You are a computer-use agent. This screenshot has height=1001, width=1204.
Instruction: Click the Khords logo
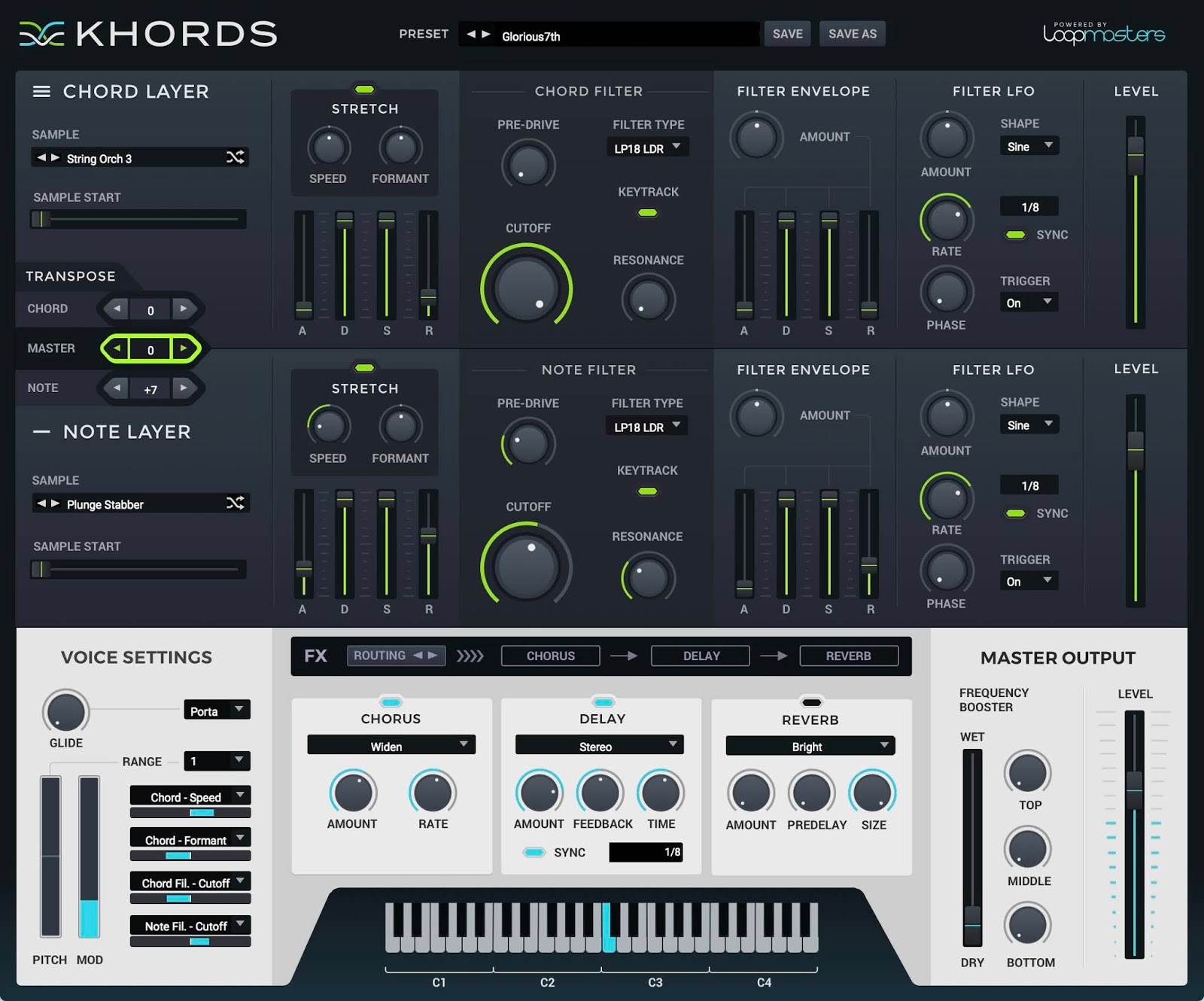click(x=148, y=35)
